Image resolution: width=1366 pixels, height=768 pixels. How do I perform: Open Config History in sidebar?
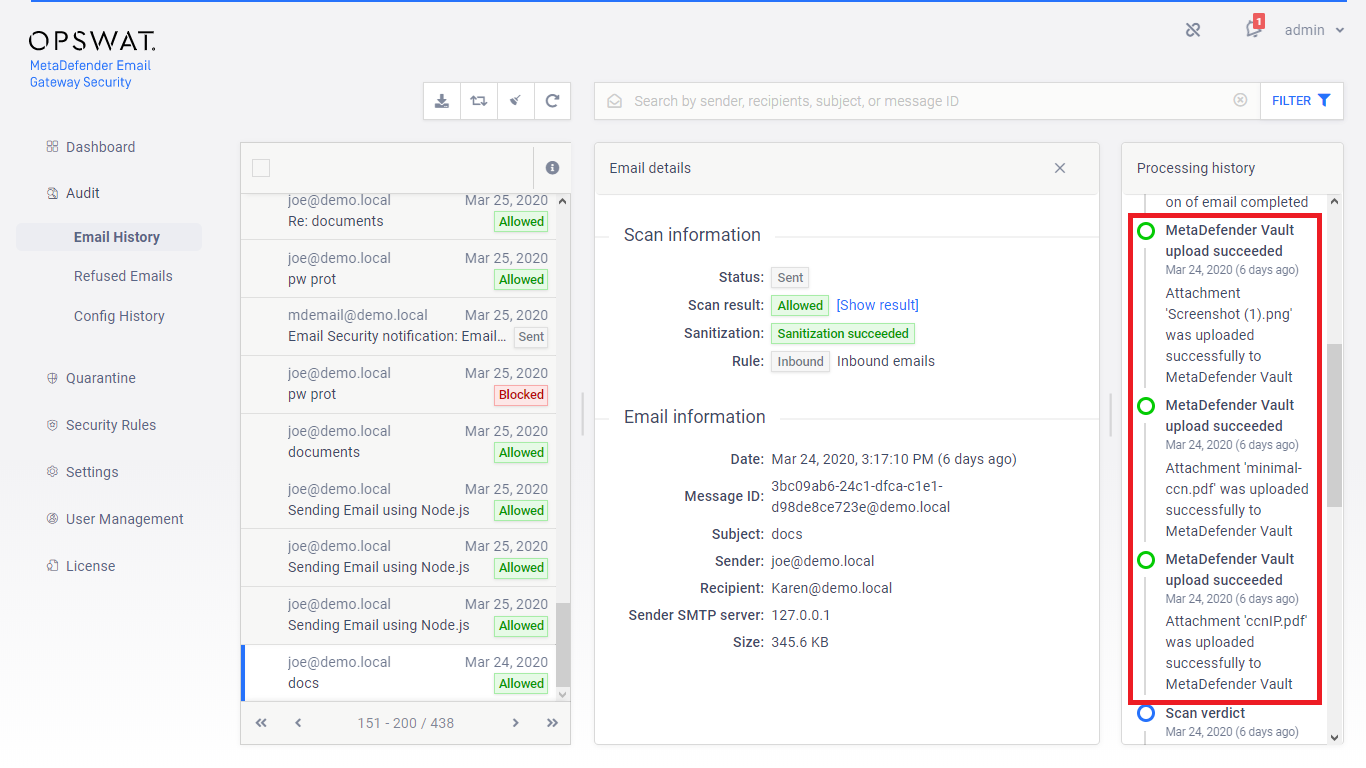pyautogui.click(x=119, y=316)
